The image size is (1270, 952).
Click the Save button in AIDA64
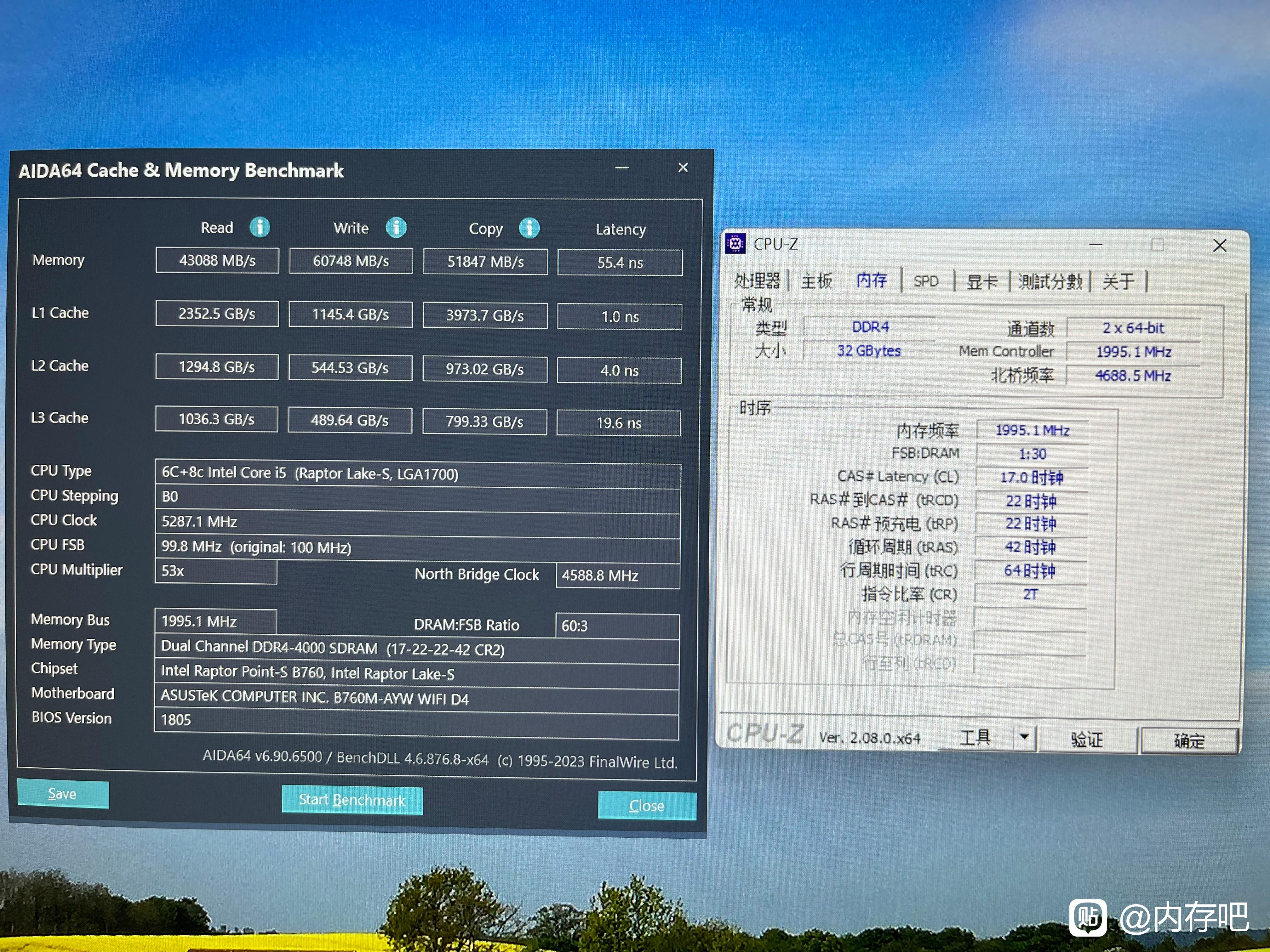[63, 794]
